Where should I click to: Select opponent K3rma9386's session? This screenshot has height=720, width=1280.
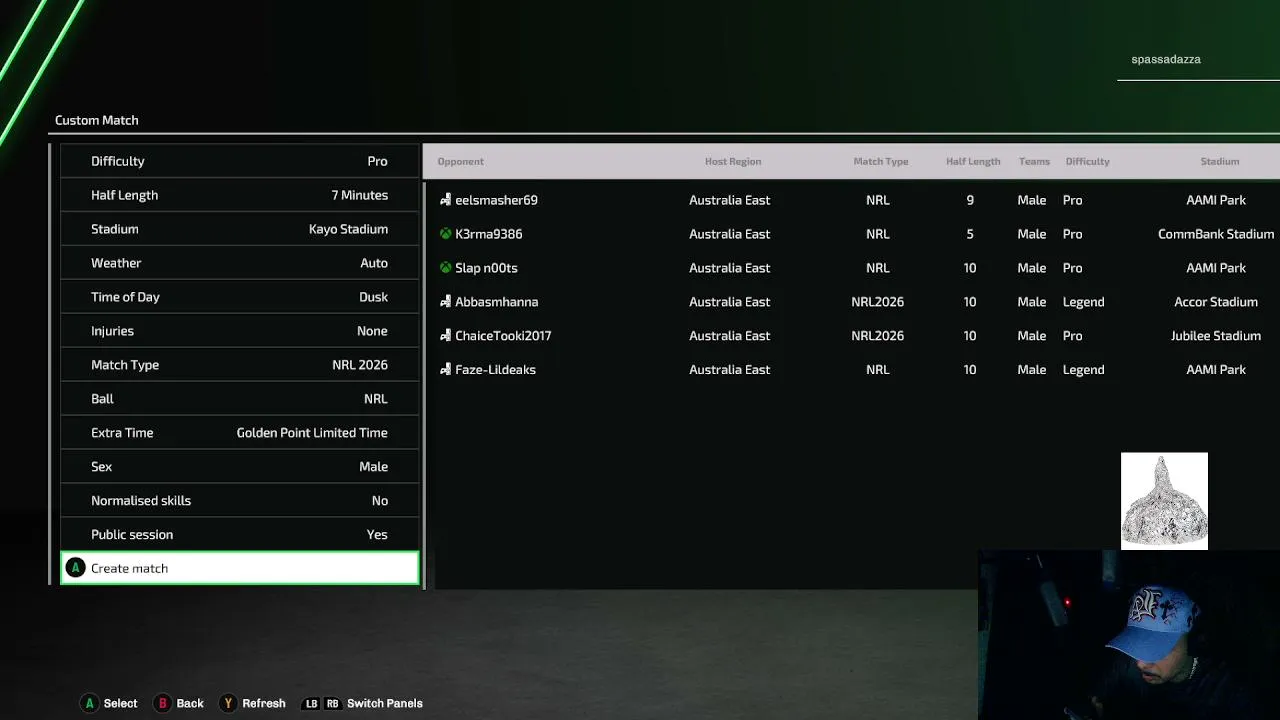coord(854,234)
